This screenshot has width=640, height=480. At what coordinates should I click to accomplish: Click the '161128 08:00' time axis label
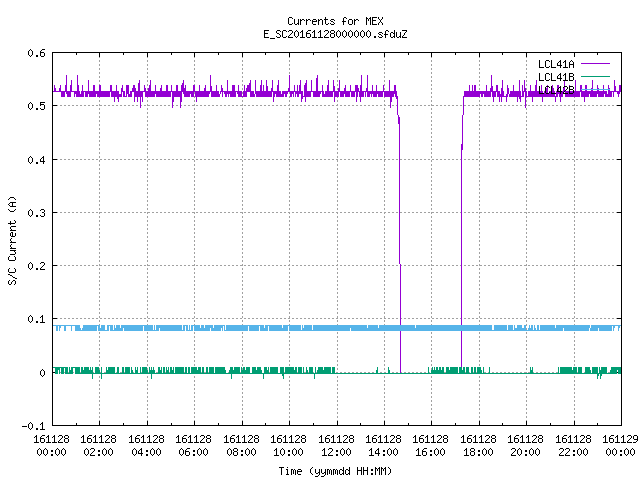tap(241, 445)
